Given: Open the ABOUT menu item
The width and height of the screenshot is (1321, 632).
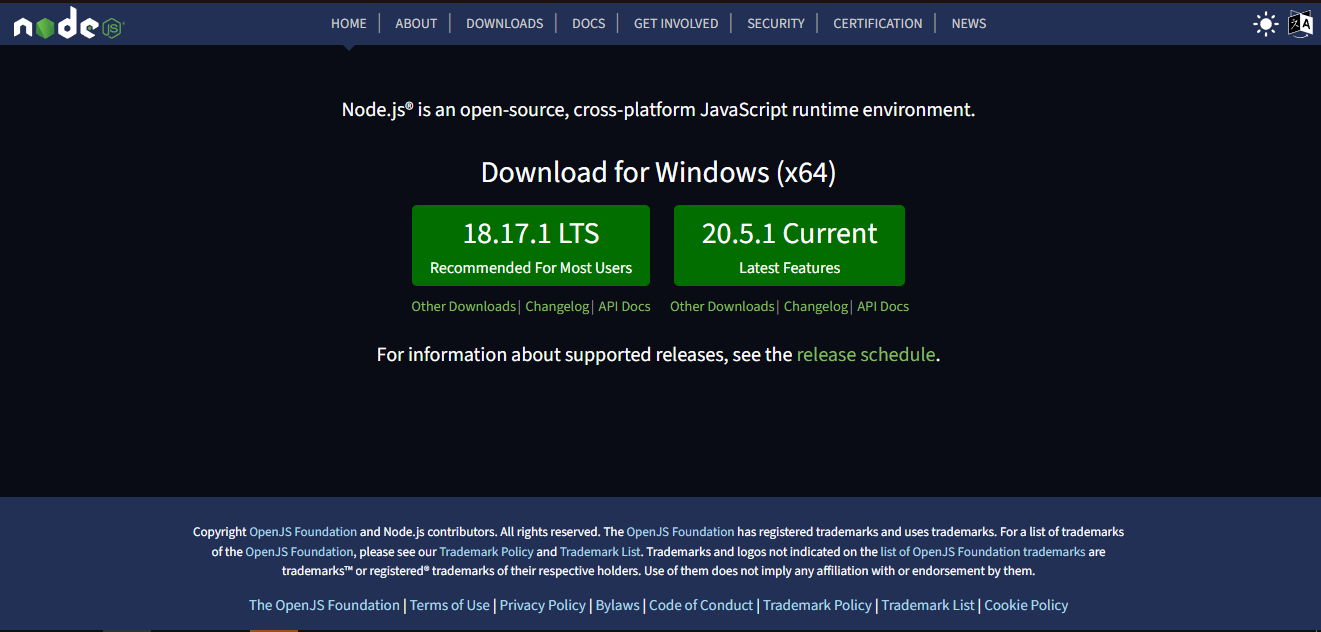Looking at the screenshot, I should click(416, 23).
